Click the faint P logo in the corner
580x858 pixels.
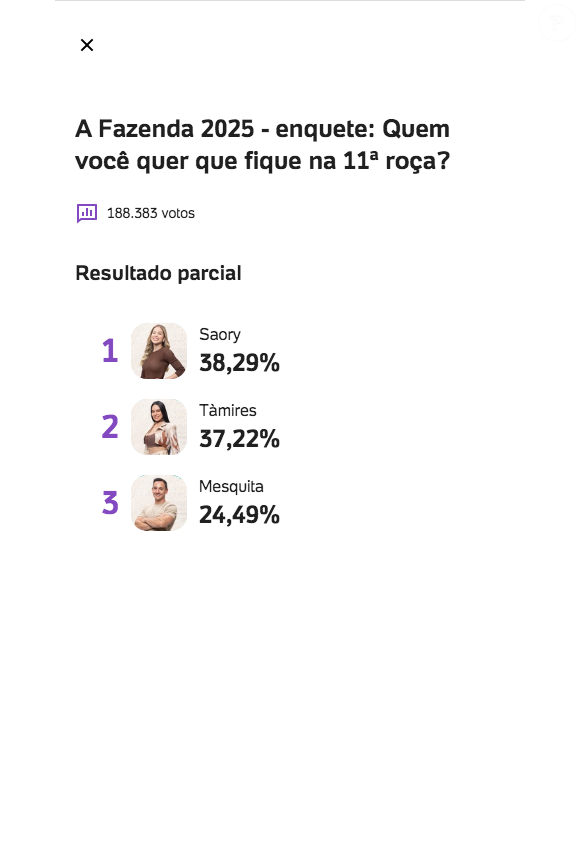click(555, 22)
